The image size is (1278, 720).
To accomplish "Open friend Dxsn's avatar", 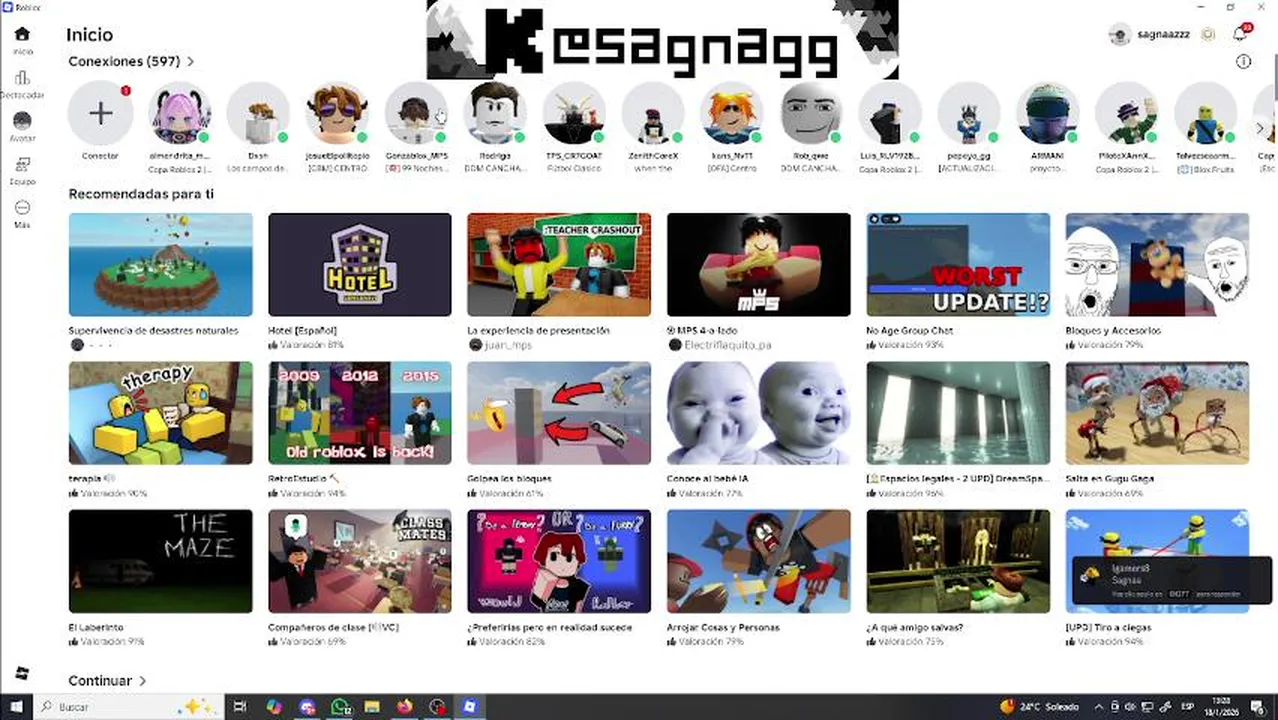I will pos(258,113).
